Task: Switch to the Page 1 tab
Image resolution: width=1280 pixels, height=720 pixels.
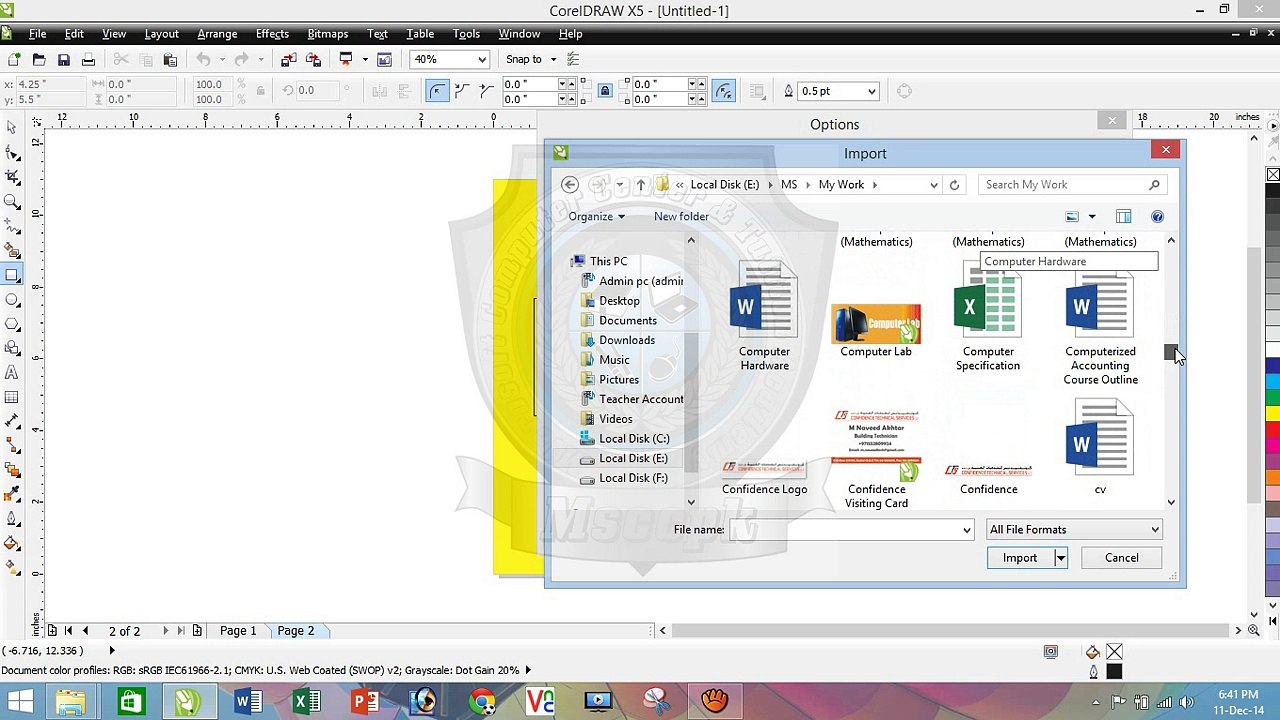Action: click(x=238, y=631)
